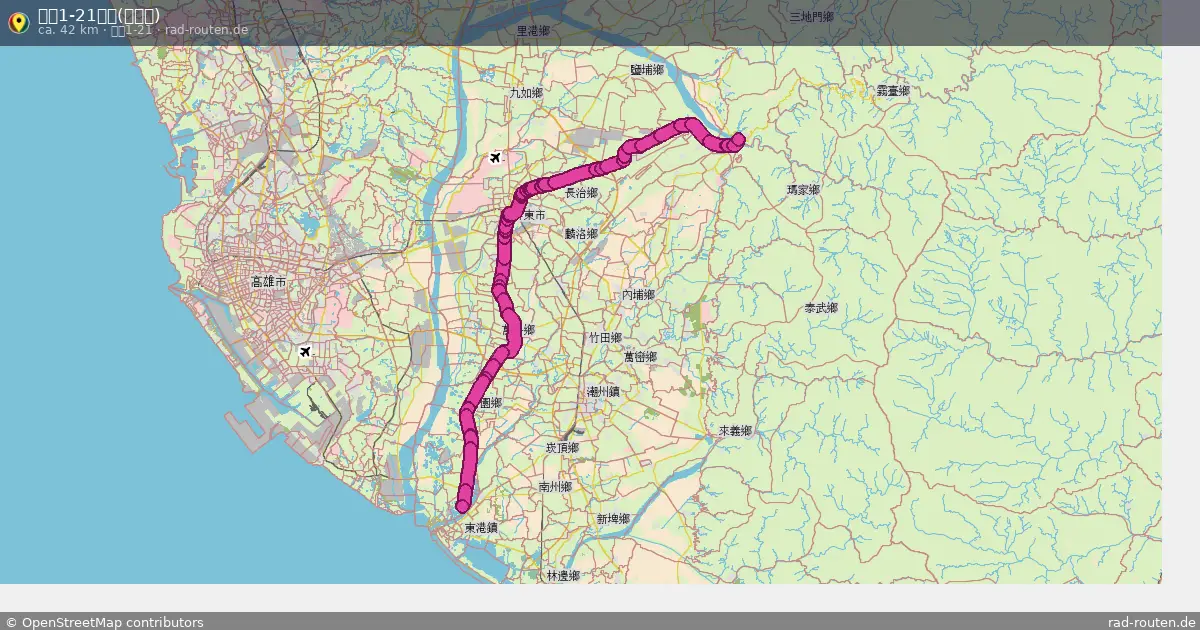Click the 瑪家鄉 map label
The width and height of the screenshot is (1200, 630).
(803, 189)
